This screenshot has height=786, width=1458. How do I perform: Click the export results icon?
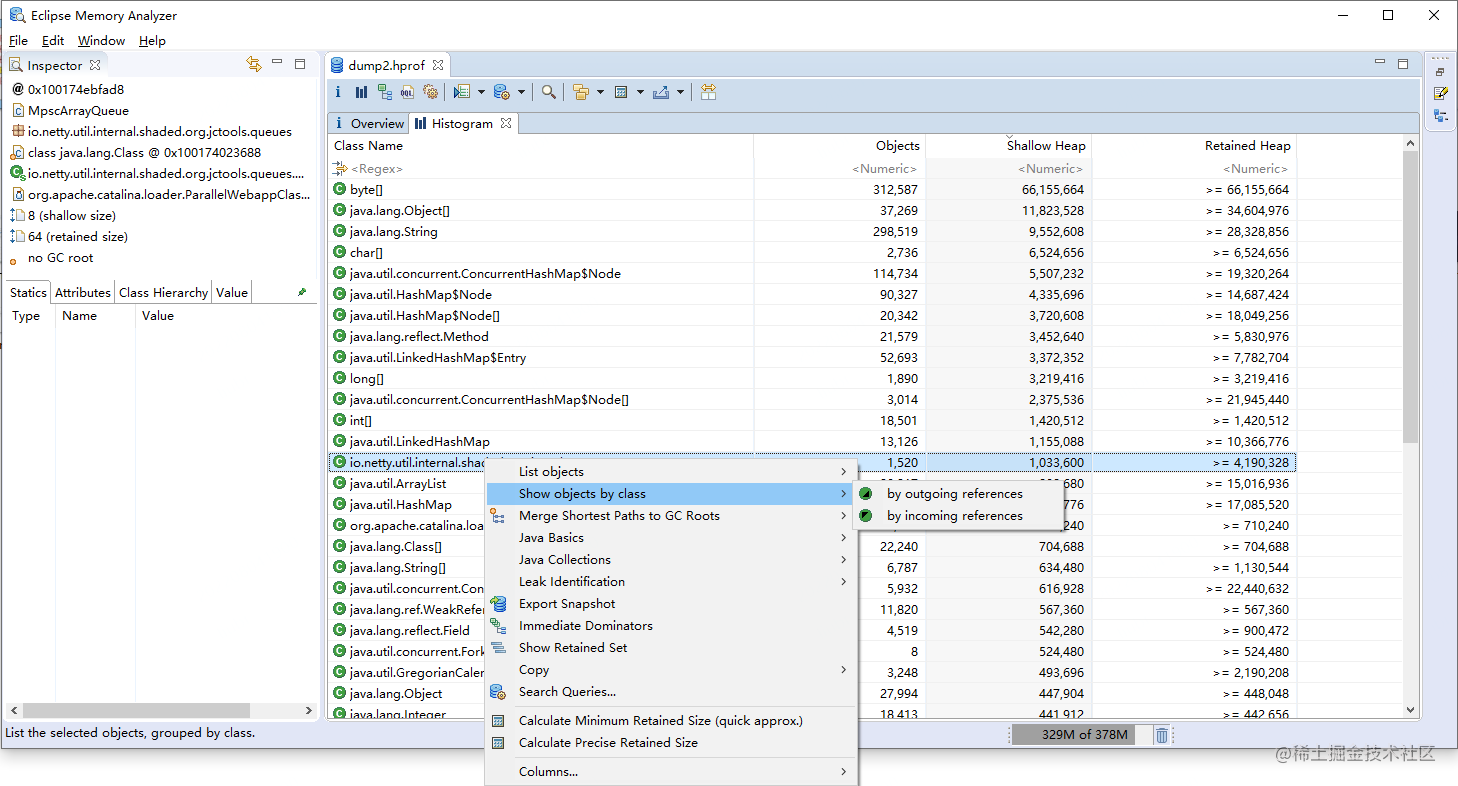pyautogui.click(x=661, y=92)
